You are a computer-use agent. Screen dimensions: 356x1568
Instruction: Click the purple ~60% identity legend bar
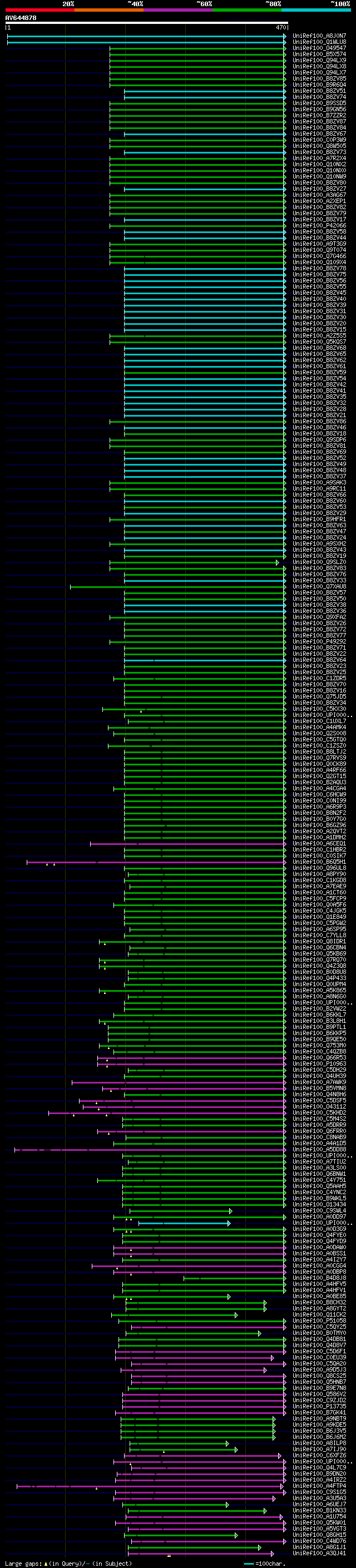coord(179,10)
